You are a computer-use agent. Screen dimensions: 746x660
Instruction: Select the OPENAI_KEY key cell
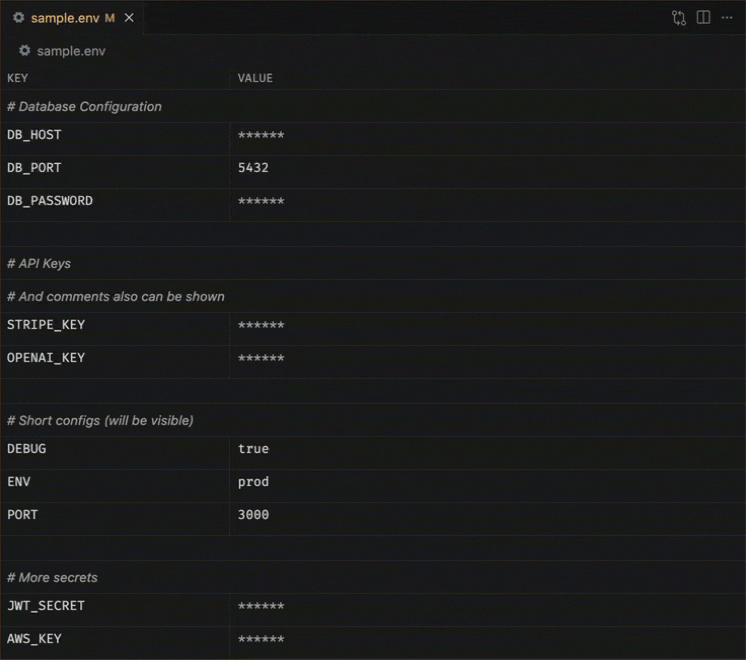coord(46,358)
